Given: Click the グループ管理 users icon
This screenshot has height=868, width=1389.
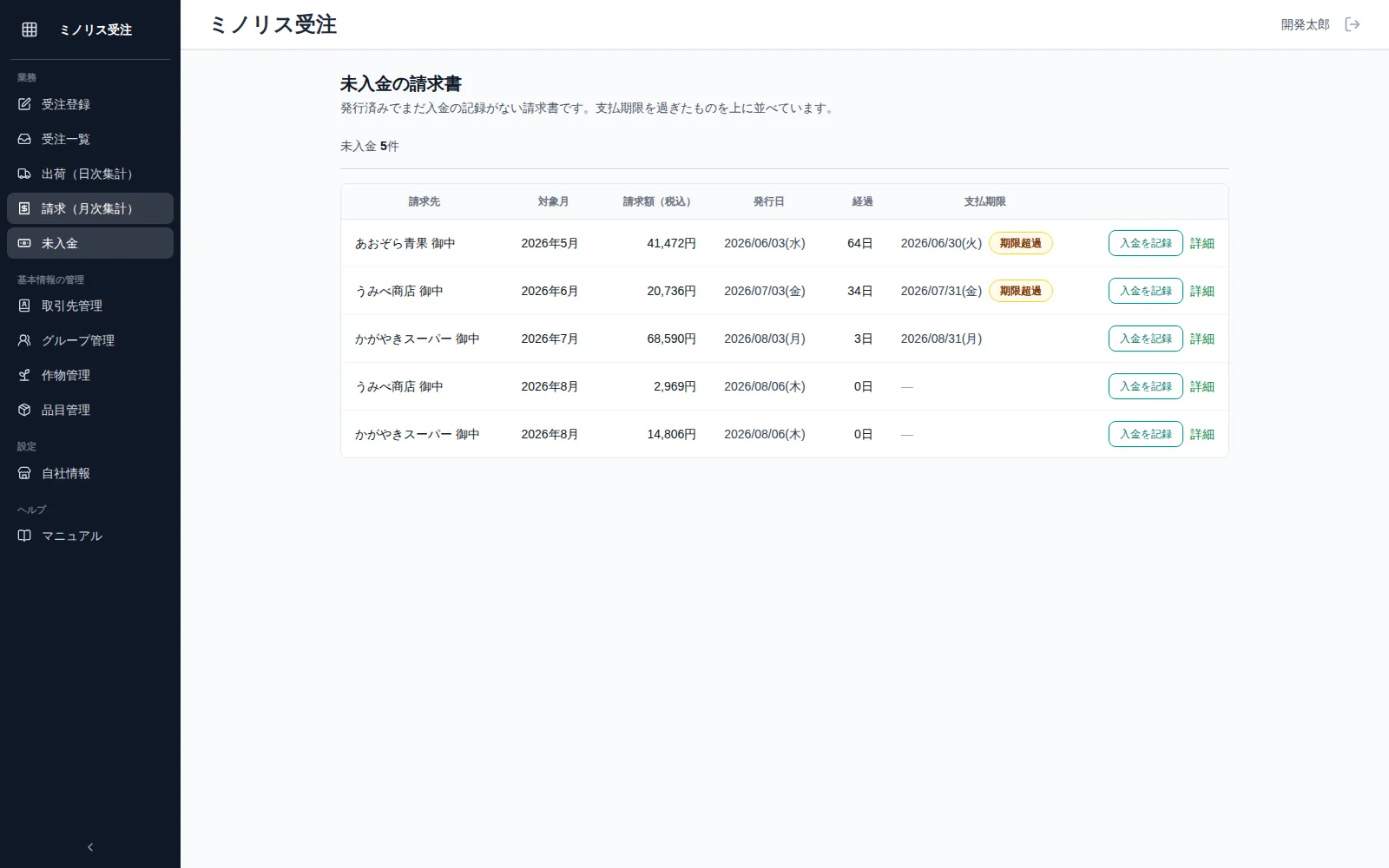Looking at the screenshot, I should 24,340.
